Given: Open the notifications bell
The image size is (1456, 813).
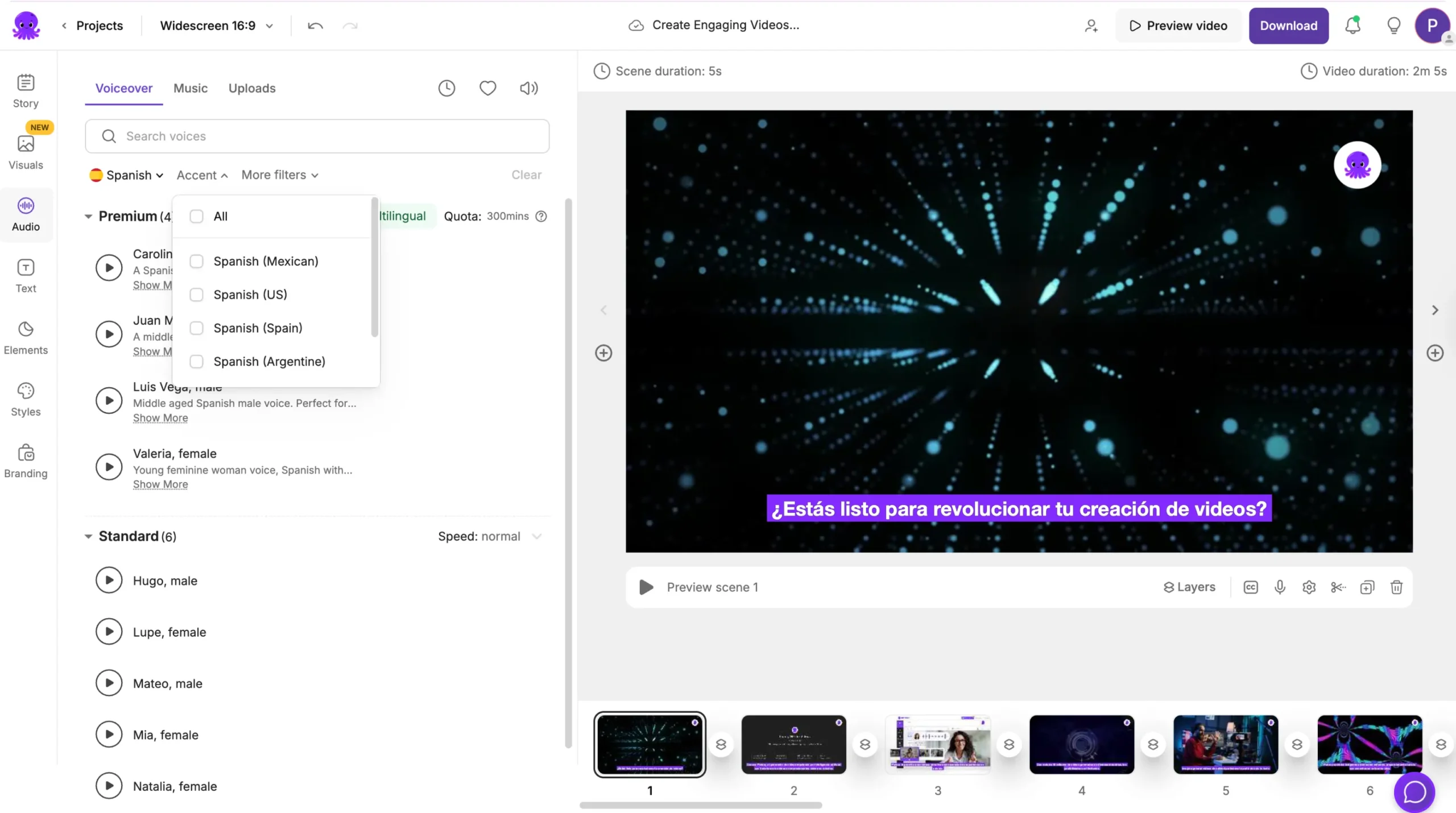Looking at the screenshot, I should [x=1352, y=26].
